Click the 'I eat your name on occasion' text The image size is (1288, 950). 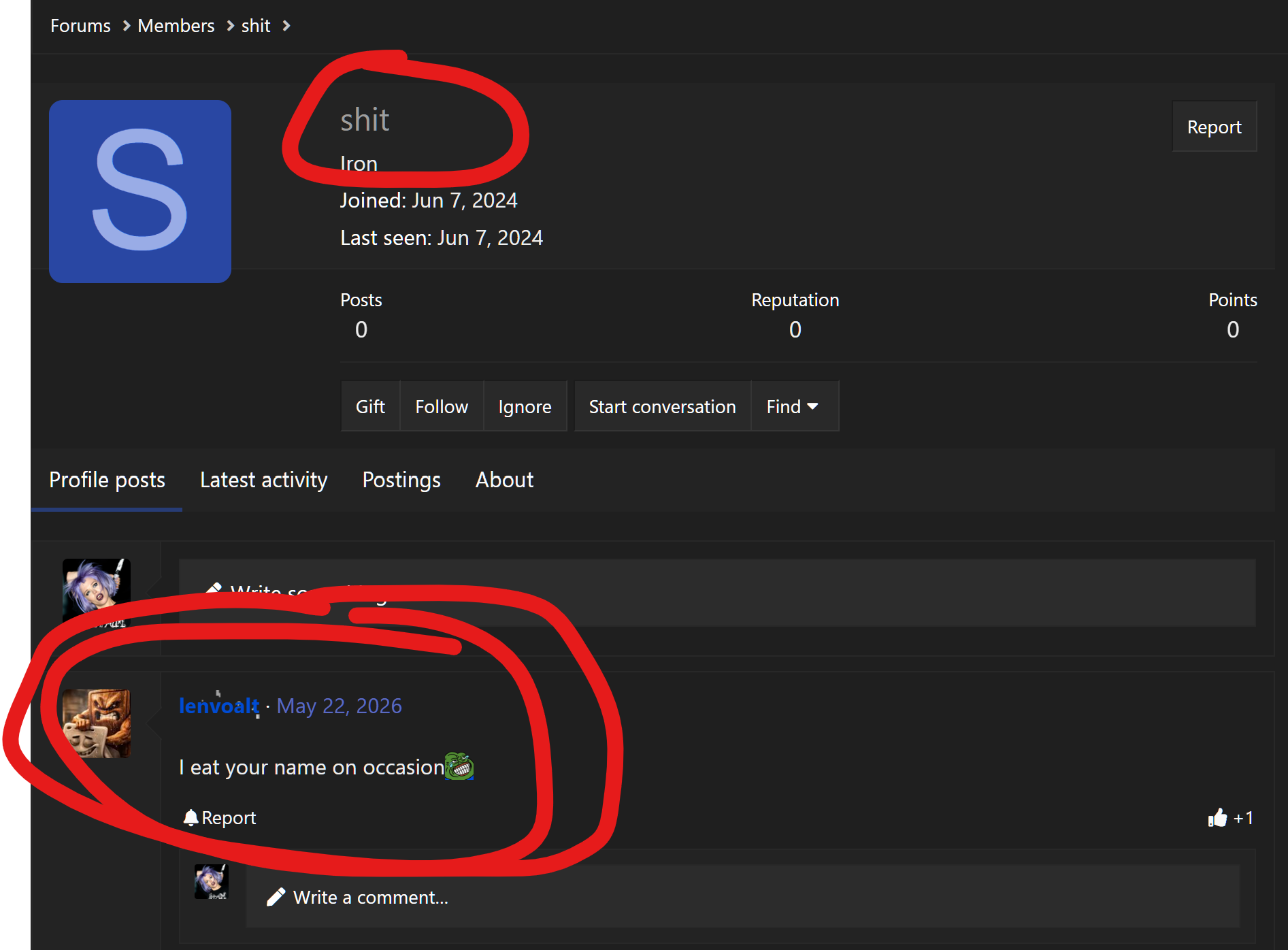click(x=312, y=767)
